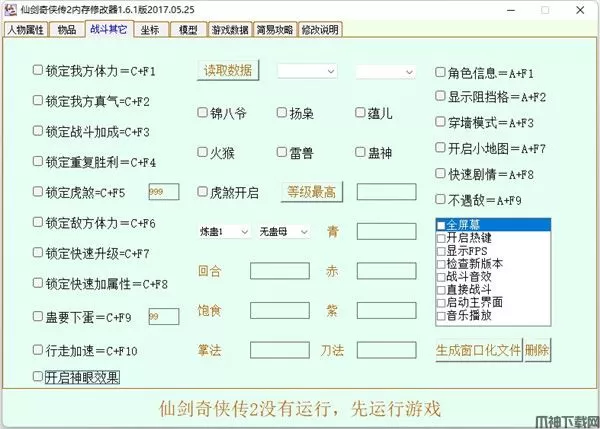Image resolution: width=600 pixels, height=429 pixels.
Task: Expand the 炼蛊1 dropdown
Action: 224,232
